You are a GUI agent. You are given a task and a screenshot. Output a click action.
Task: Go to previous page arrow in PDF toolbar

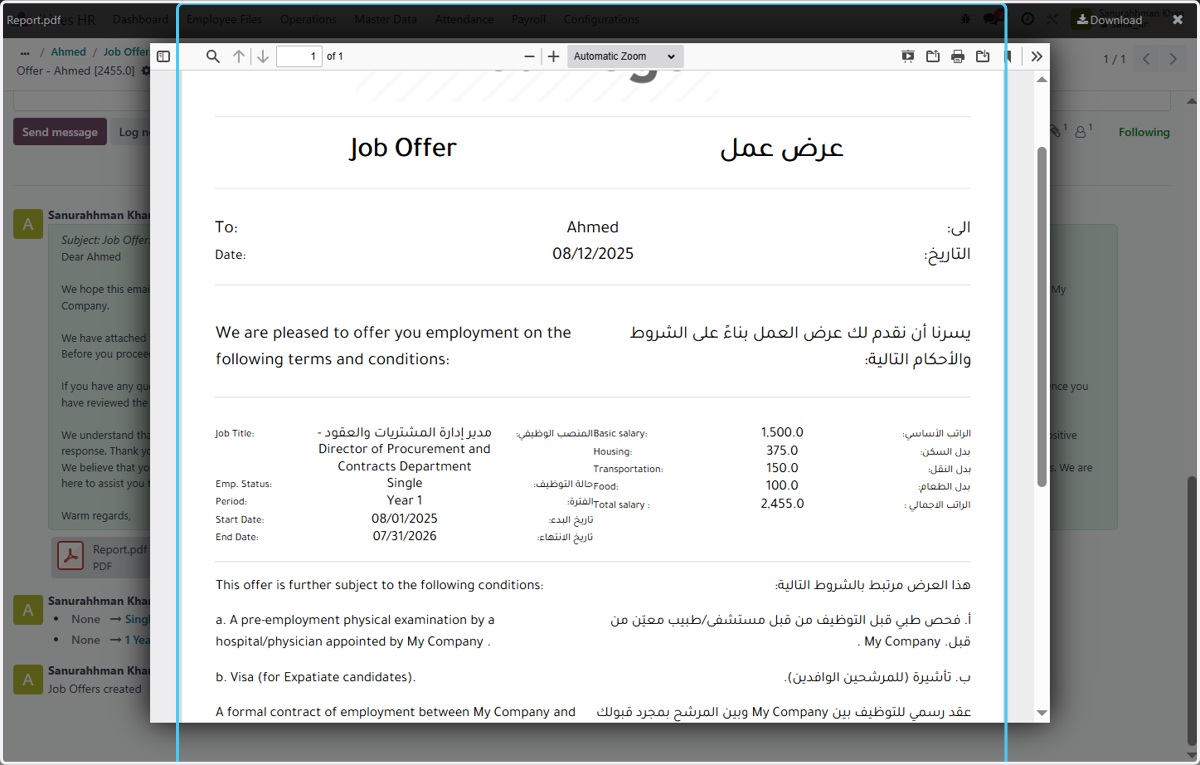click(x=238, y=57)
